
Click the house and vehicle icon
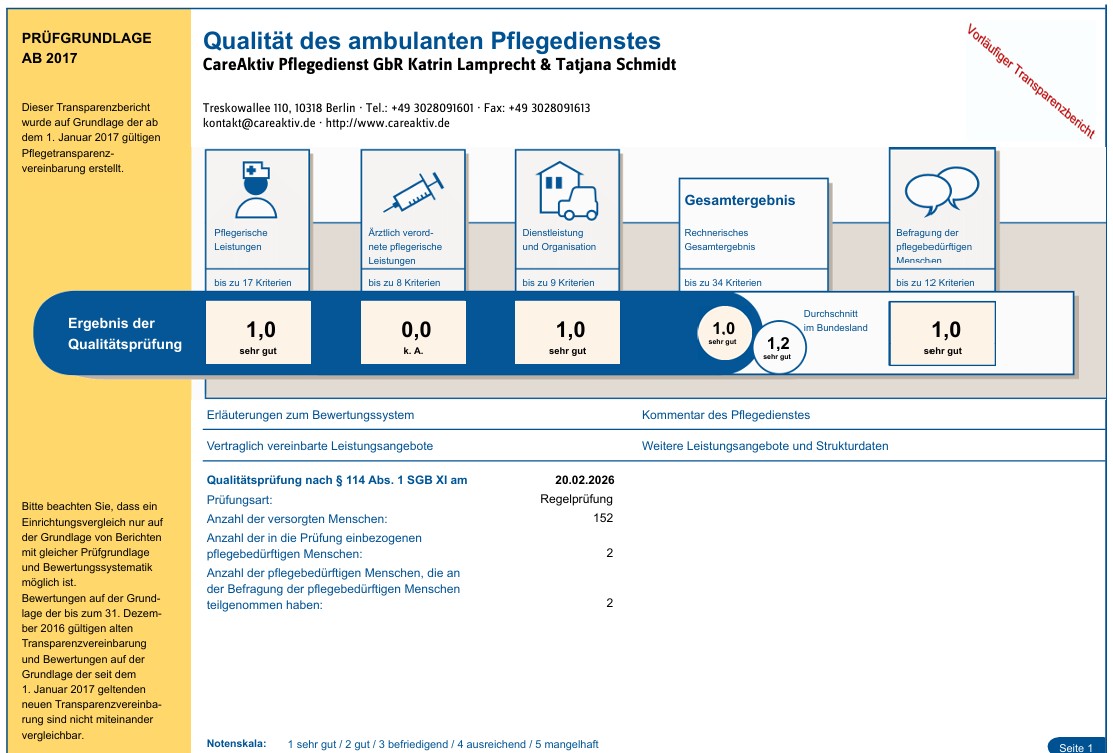pyautogui.click(x=567, y=190)
